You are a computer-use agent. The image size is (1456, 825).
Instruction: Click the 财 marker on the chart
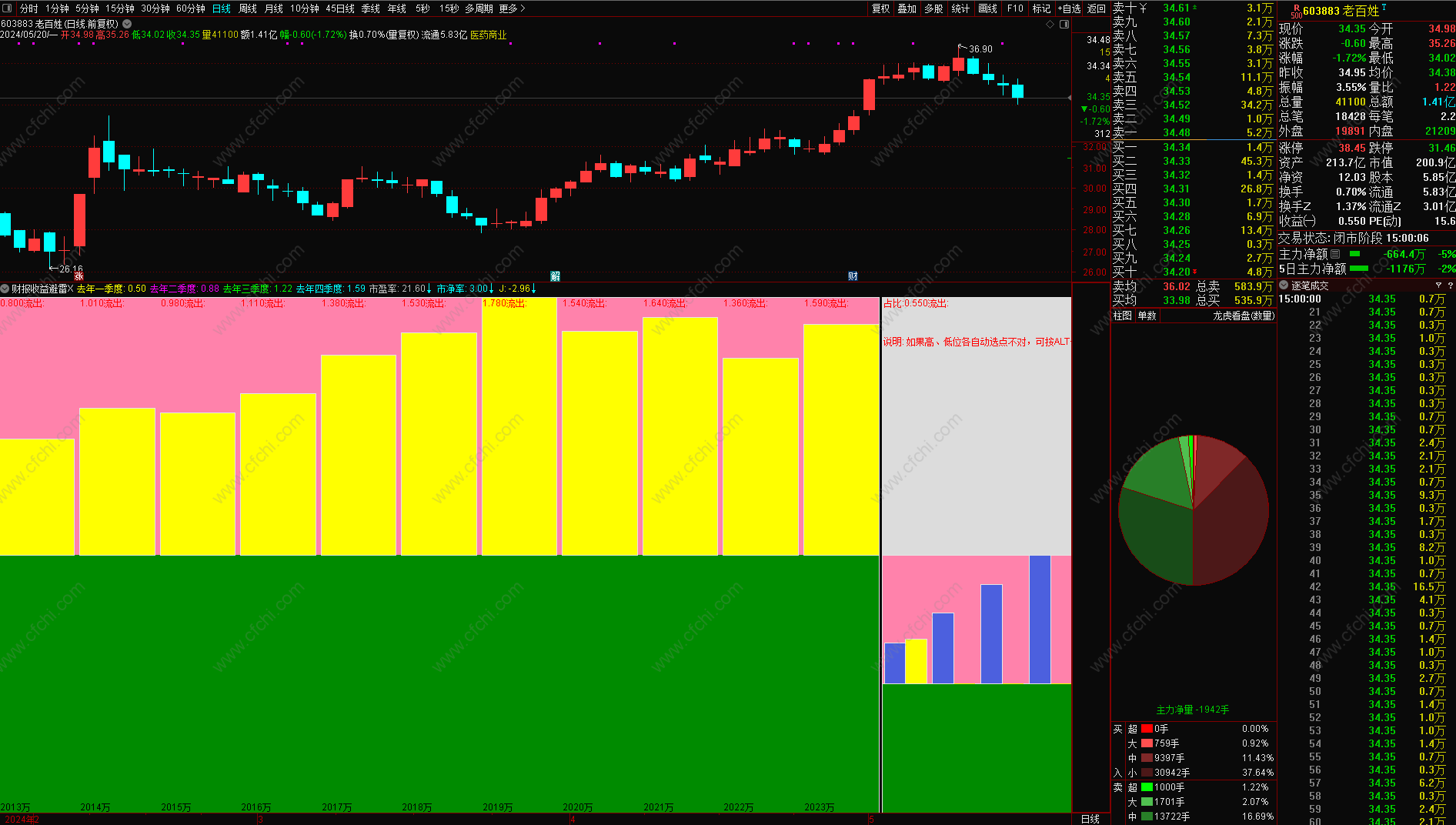point(853,276)
